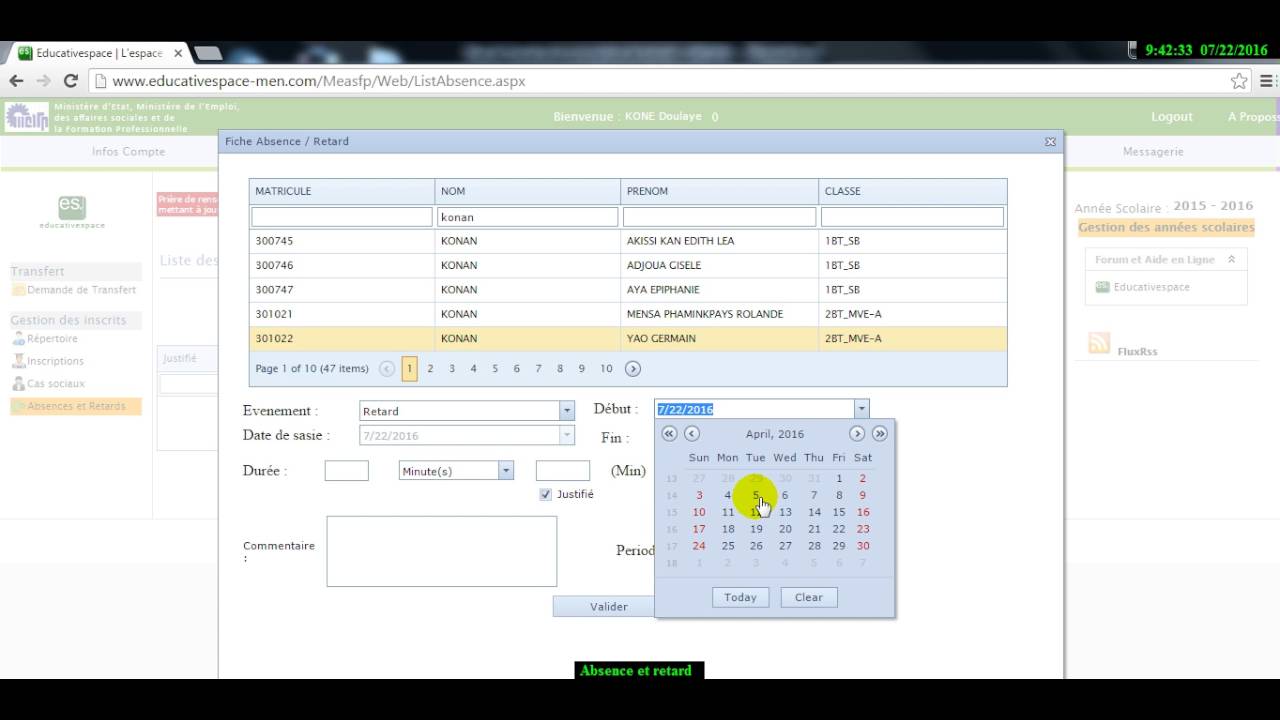The image size is (1280, 720).
Task: Open the Messagerie menu
Action: click(x=1153, y=152)
